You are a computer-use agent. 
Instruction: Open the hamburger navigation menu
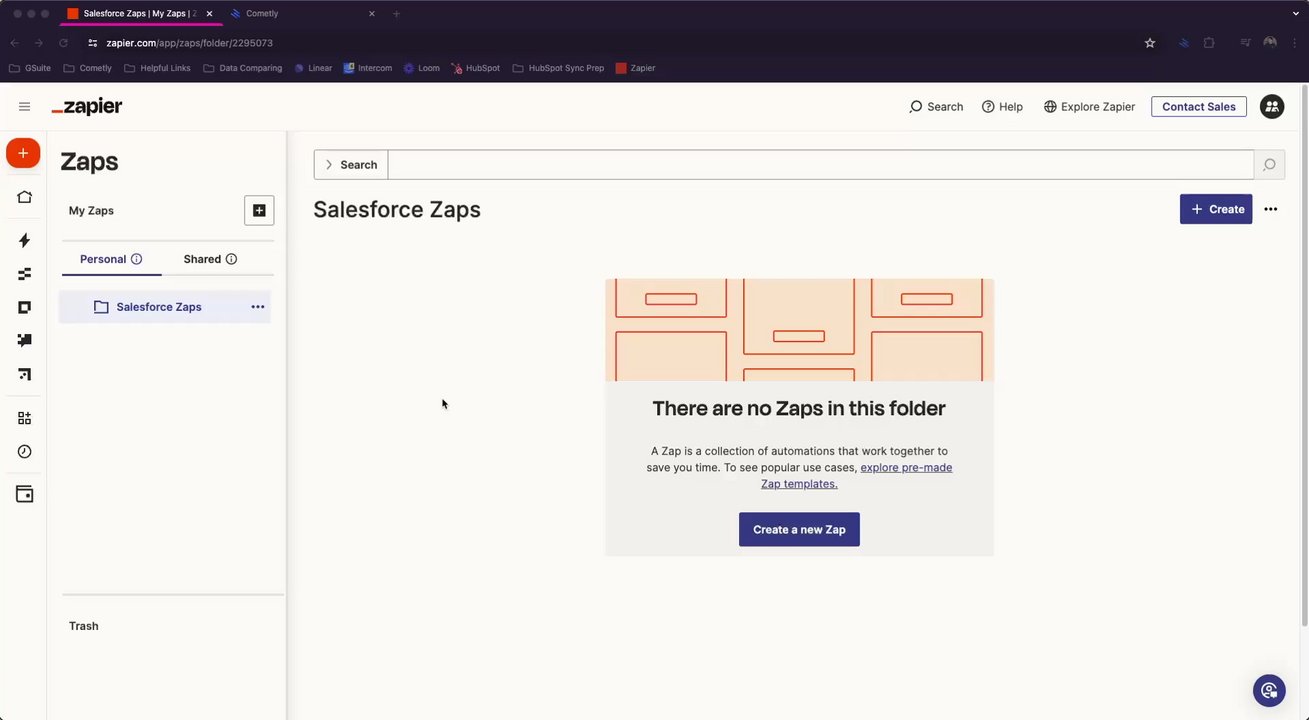click(x=25, y=107)
